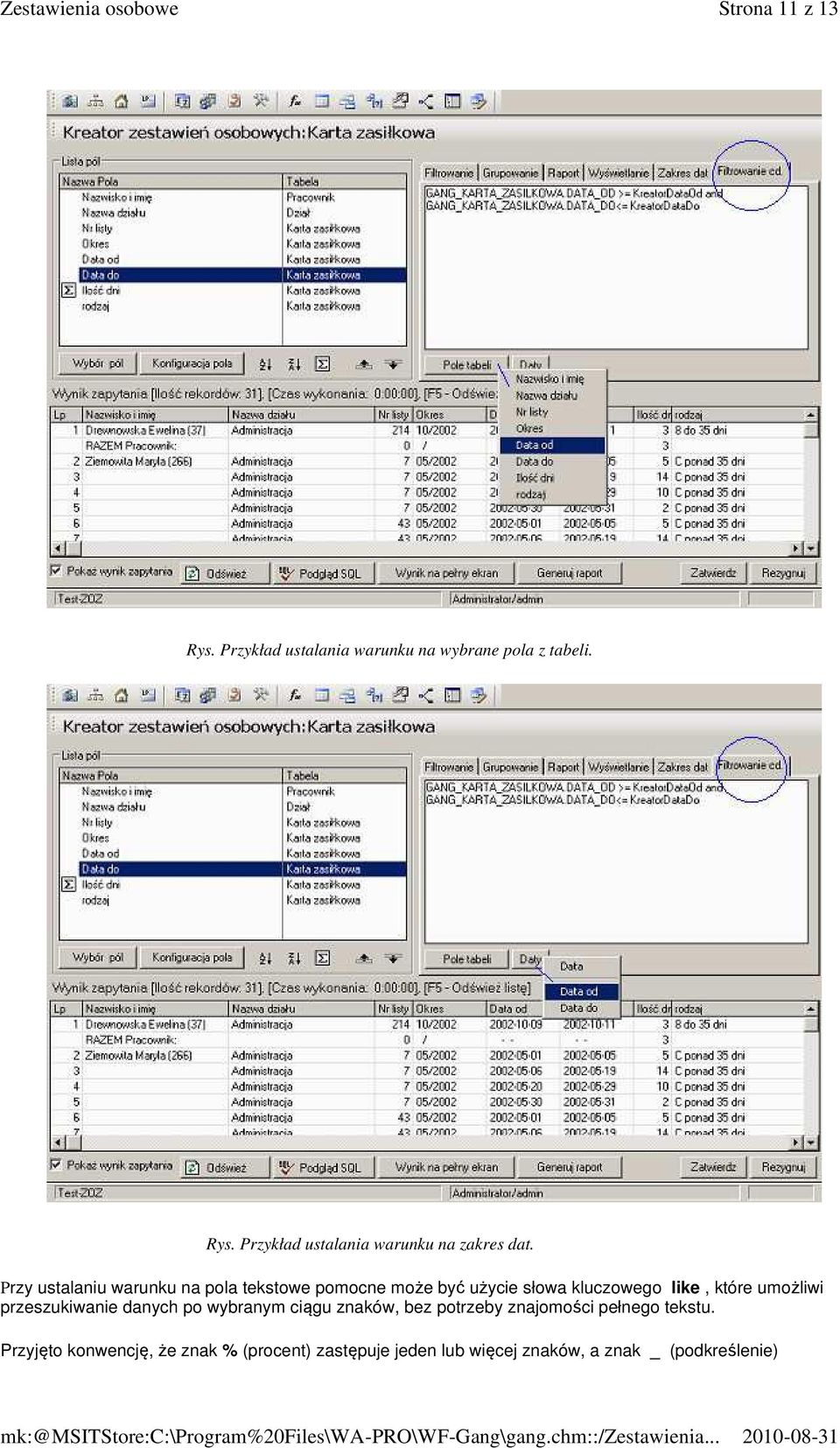Click inside filter condition text area, upper screenshot
This screenshot has width=840, height=1448.
pyautogui.click(x=616, y=267)
